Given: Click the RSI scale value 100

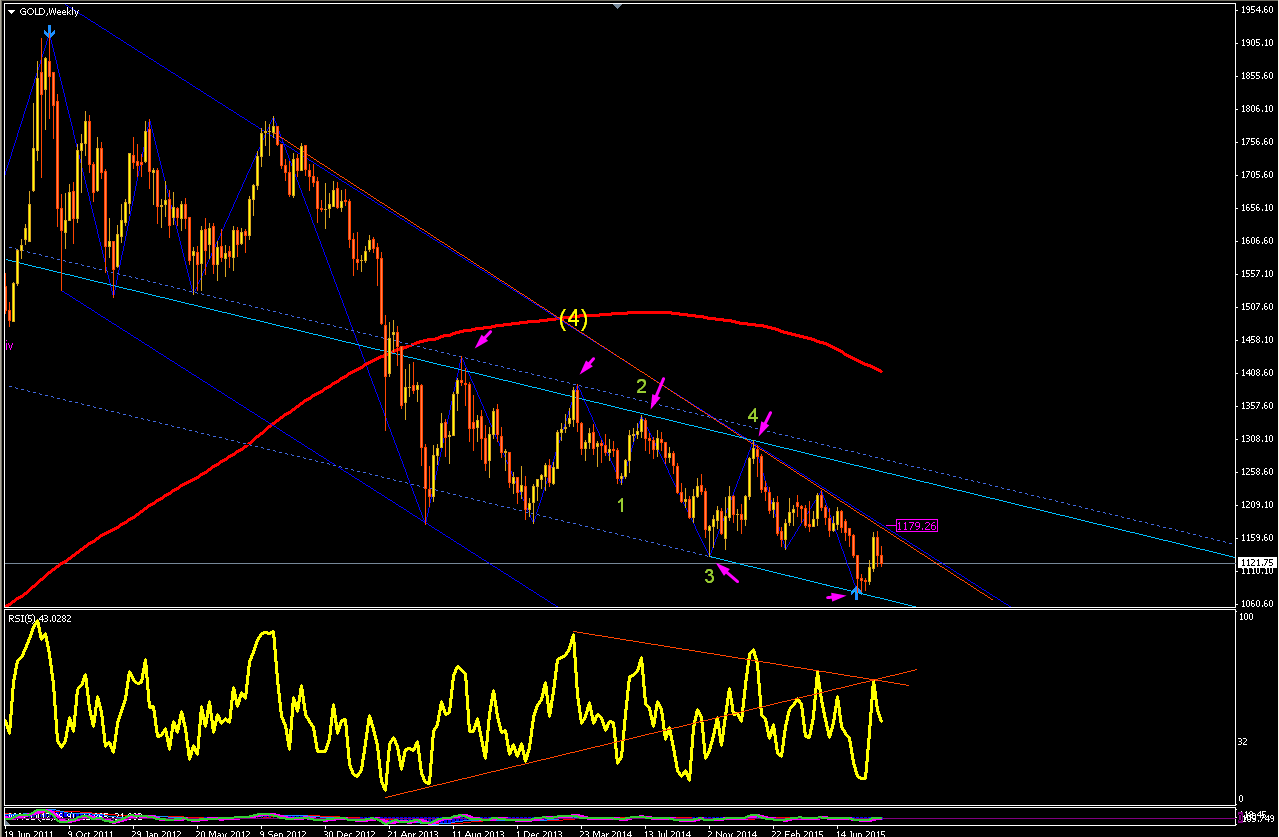Looking at the screenshot, I should tap(1245, 618).
